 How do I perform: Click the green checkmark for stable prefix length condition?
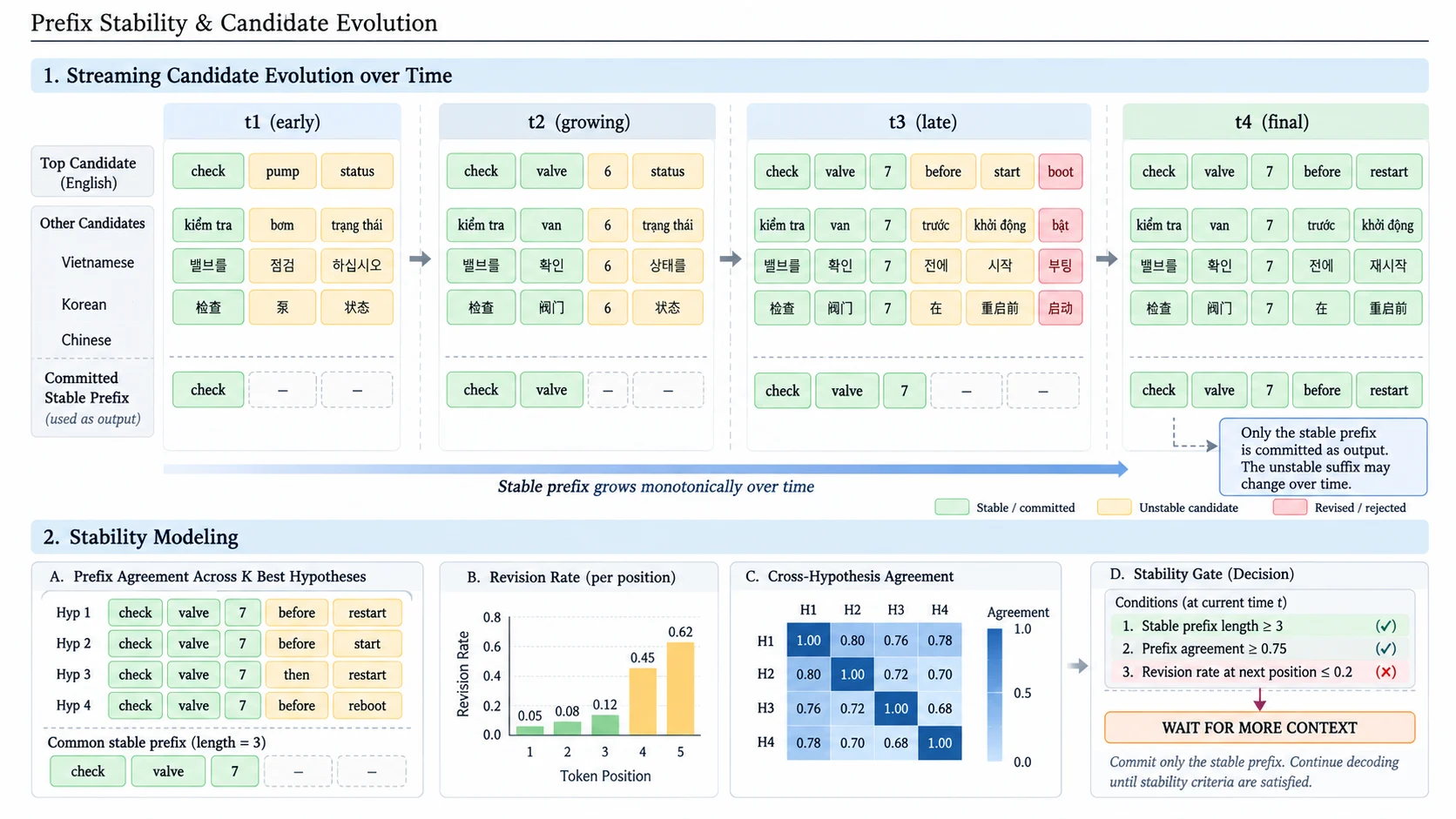[1385, 626]
